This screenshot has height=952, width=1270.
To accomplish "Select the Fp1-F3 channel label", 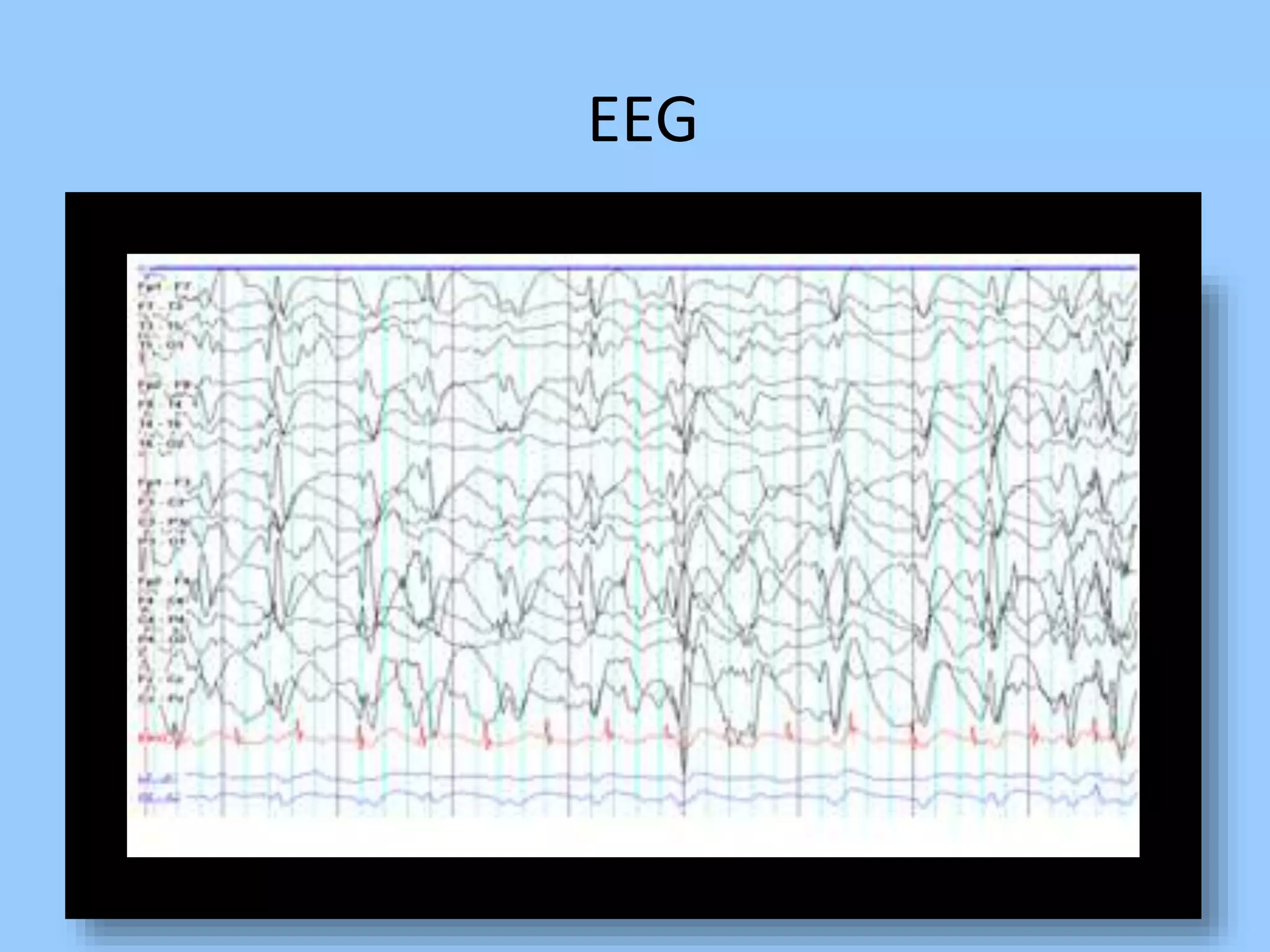I will coord(164,483).
